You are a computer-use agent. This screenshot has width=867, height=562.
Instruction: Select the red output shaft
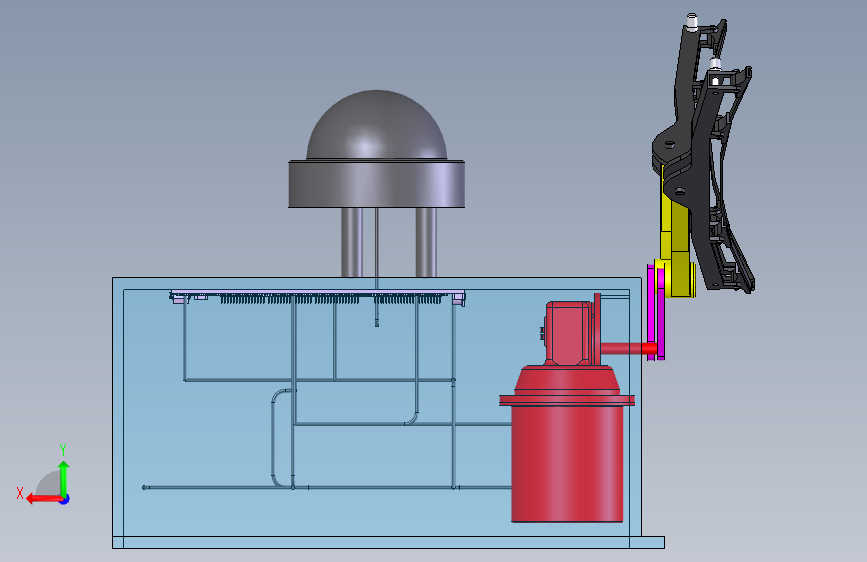pos(629,348)
